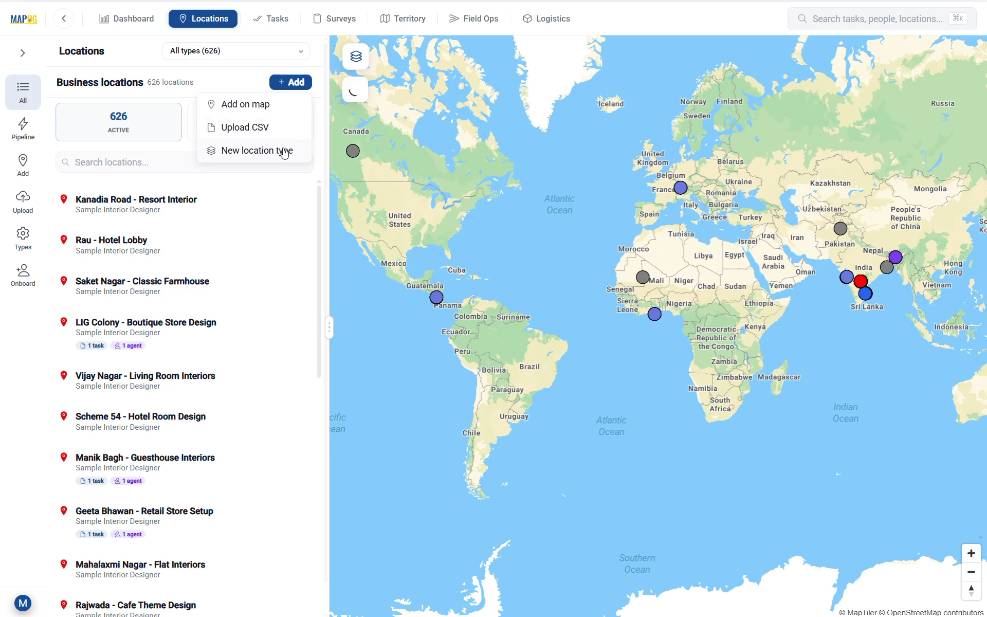Click the map marker near Panama
The image size is (987, 617).
tap(436, 297)
